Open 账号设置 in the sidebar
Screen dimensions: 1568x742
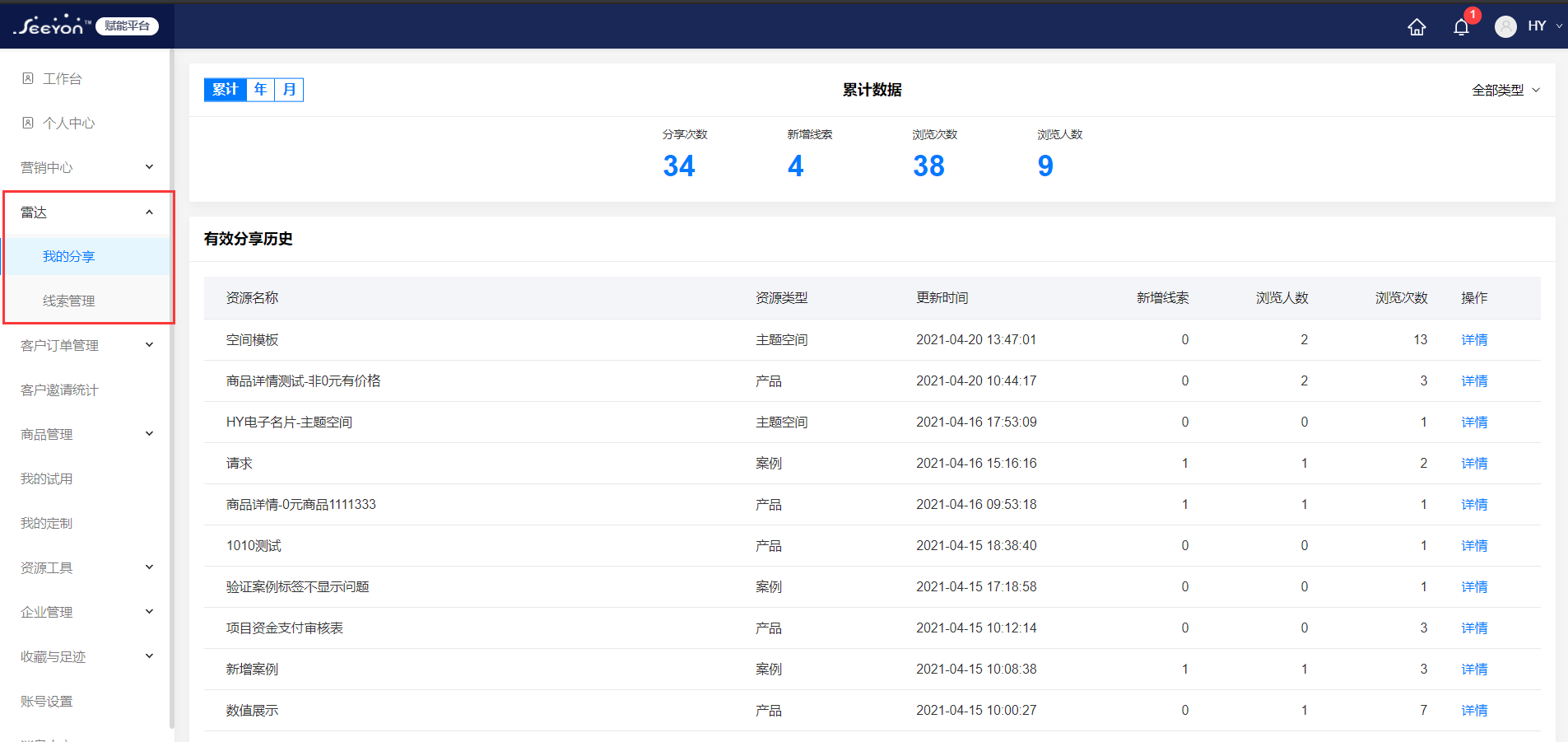point(47,701)
